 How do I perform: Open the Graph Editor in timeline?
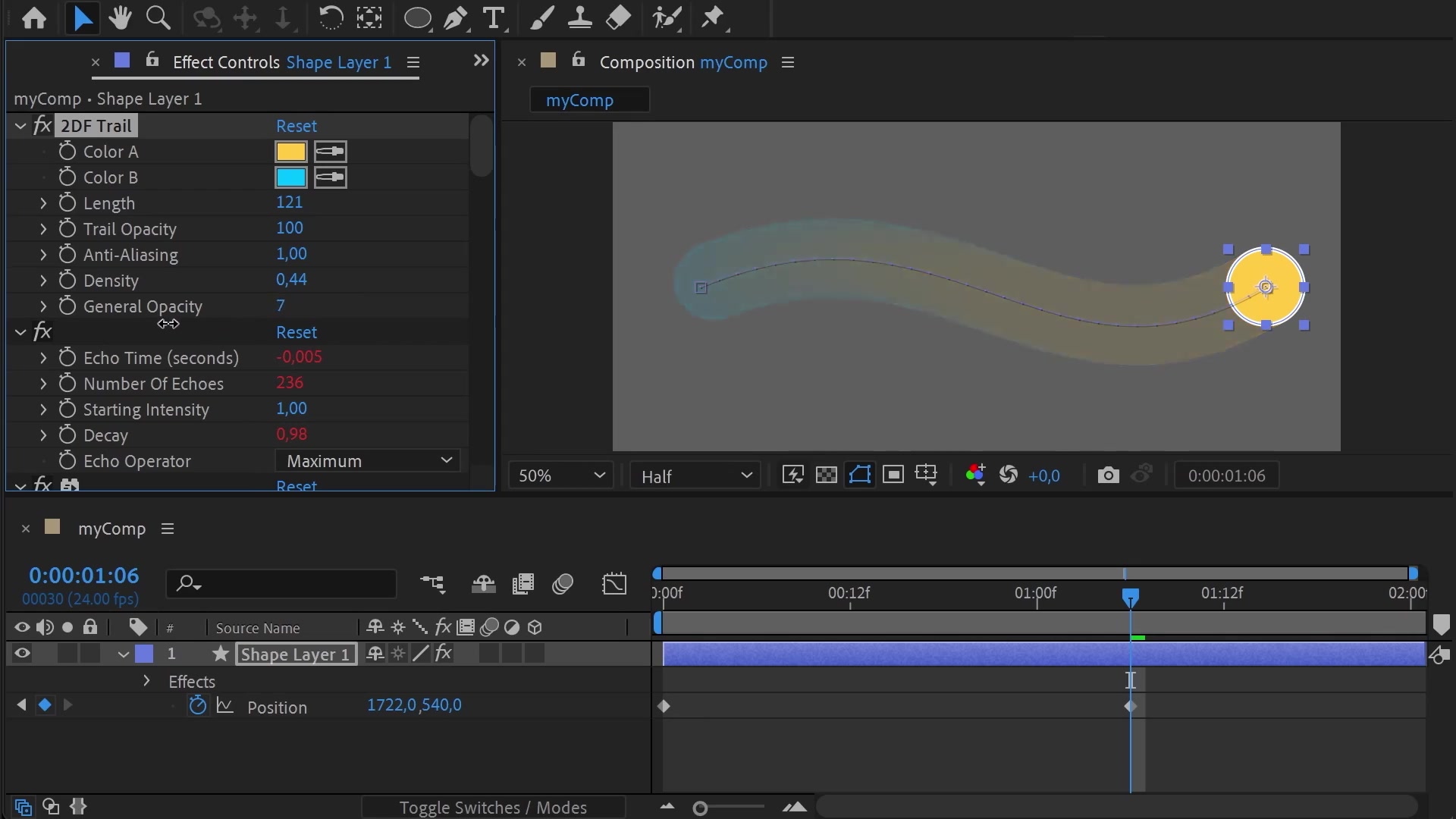click(614, 584)
